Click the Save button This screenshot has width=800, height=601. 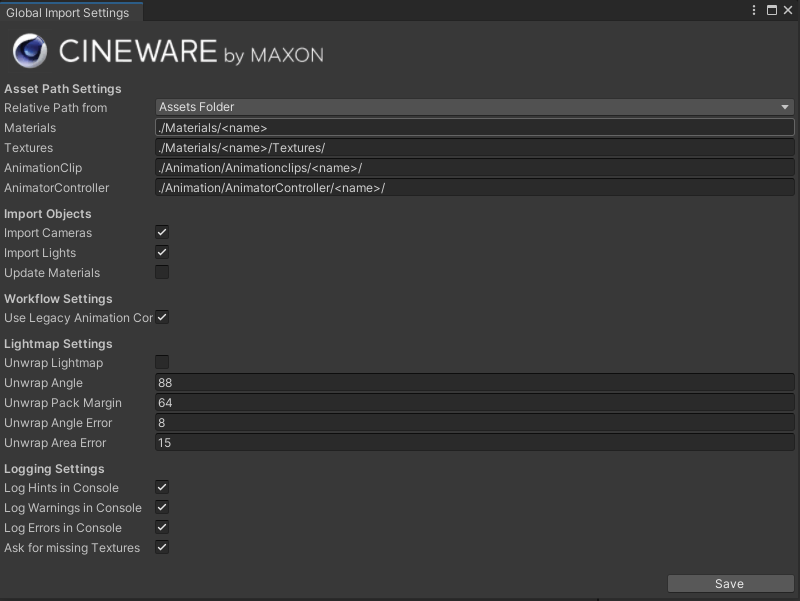731,584
